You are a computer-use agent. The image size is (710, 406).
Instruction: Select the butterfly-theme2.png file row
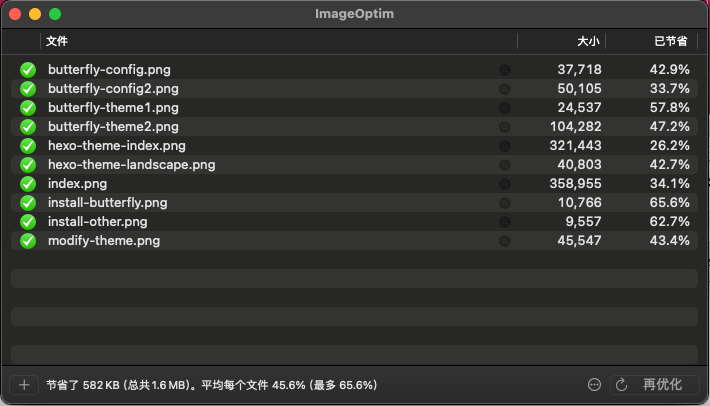click(x=354, y=127)
